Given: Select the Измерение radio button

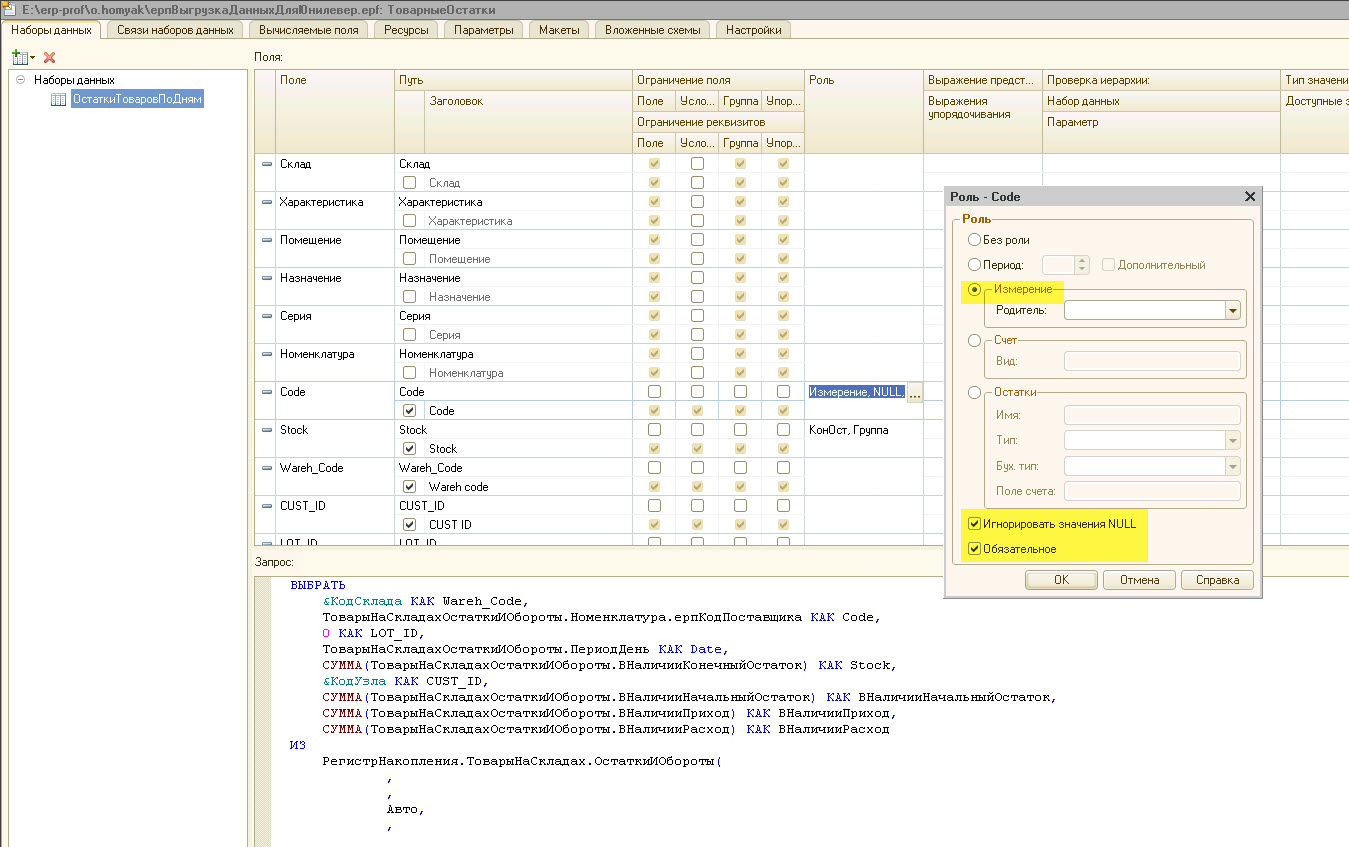Looking at the screenshot, I should [974, 289].
